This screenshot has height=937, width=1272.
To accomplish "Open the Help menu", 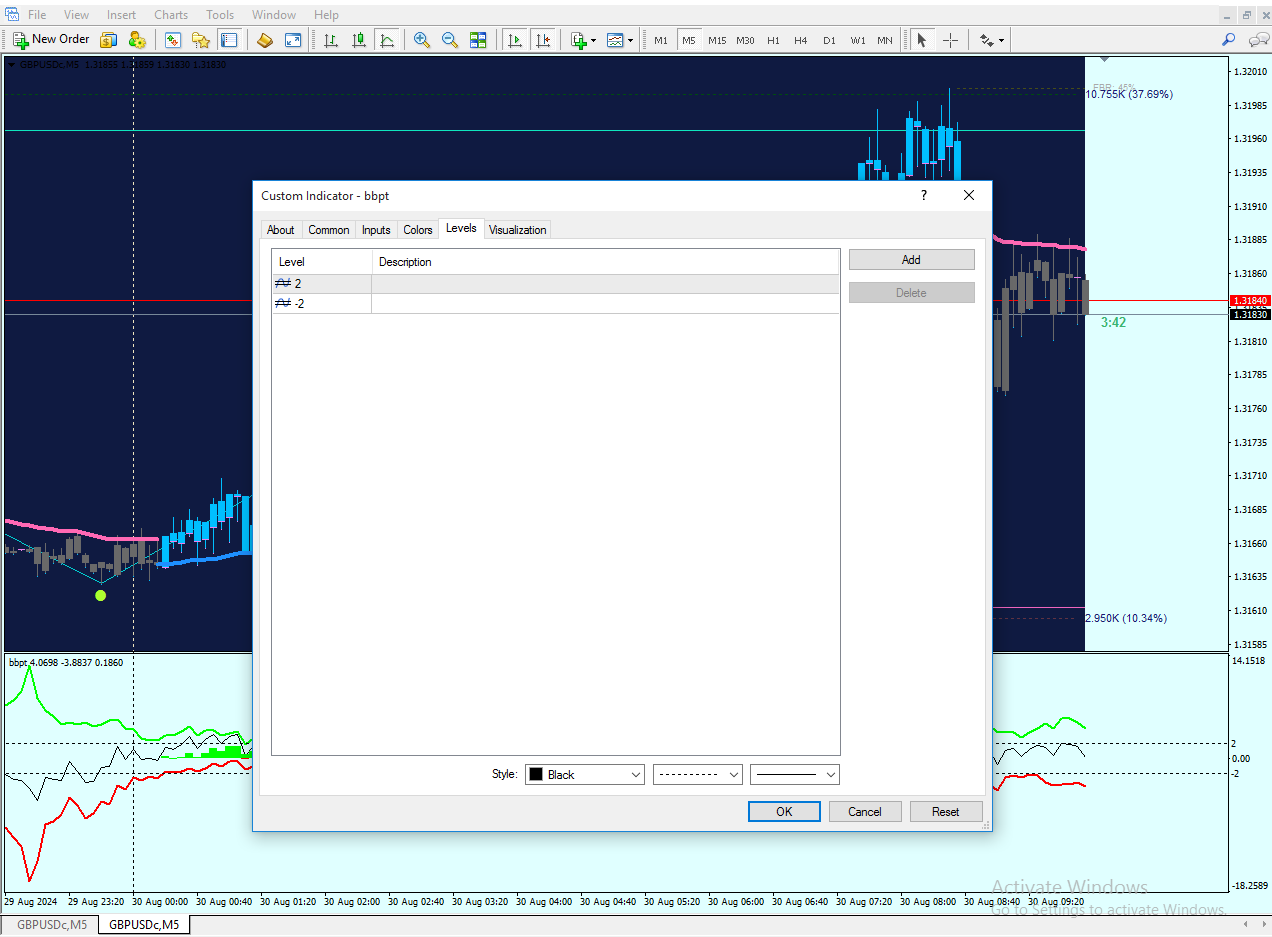I will point(326,15).
